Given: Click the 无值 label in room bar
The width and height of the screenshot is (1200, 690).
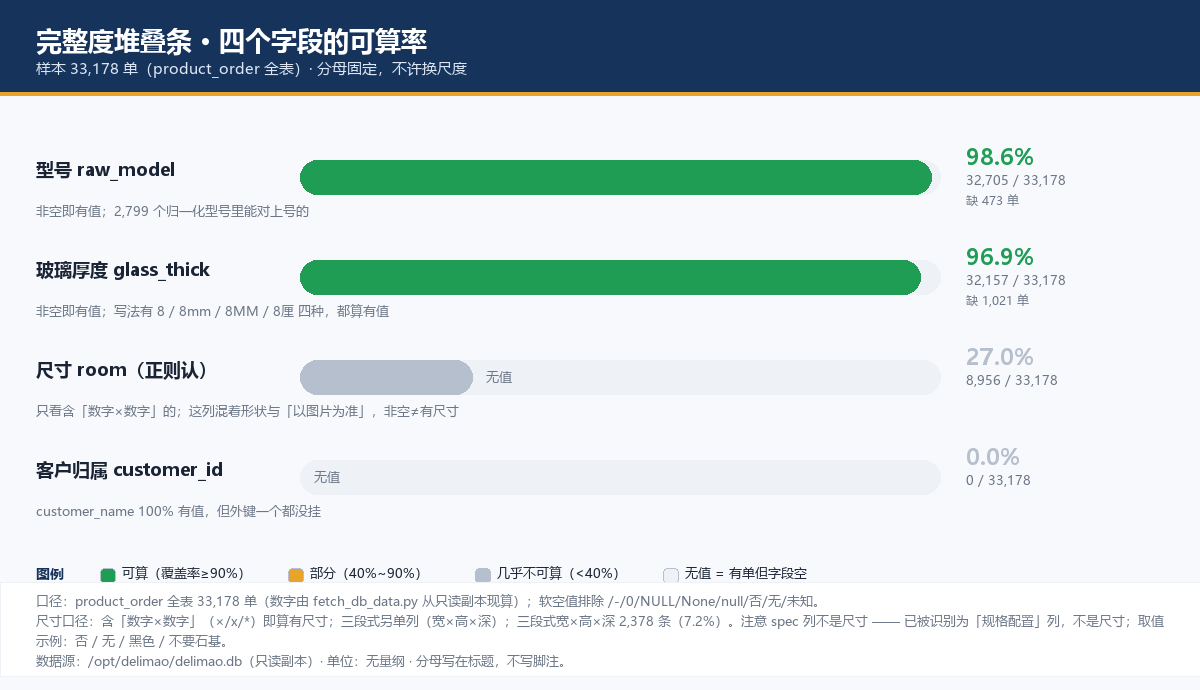Looking at the screenshot, I should 499,377.
